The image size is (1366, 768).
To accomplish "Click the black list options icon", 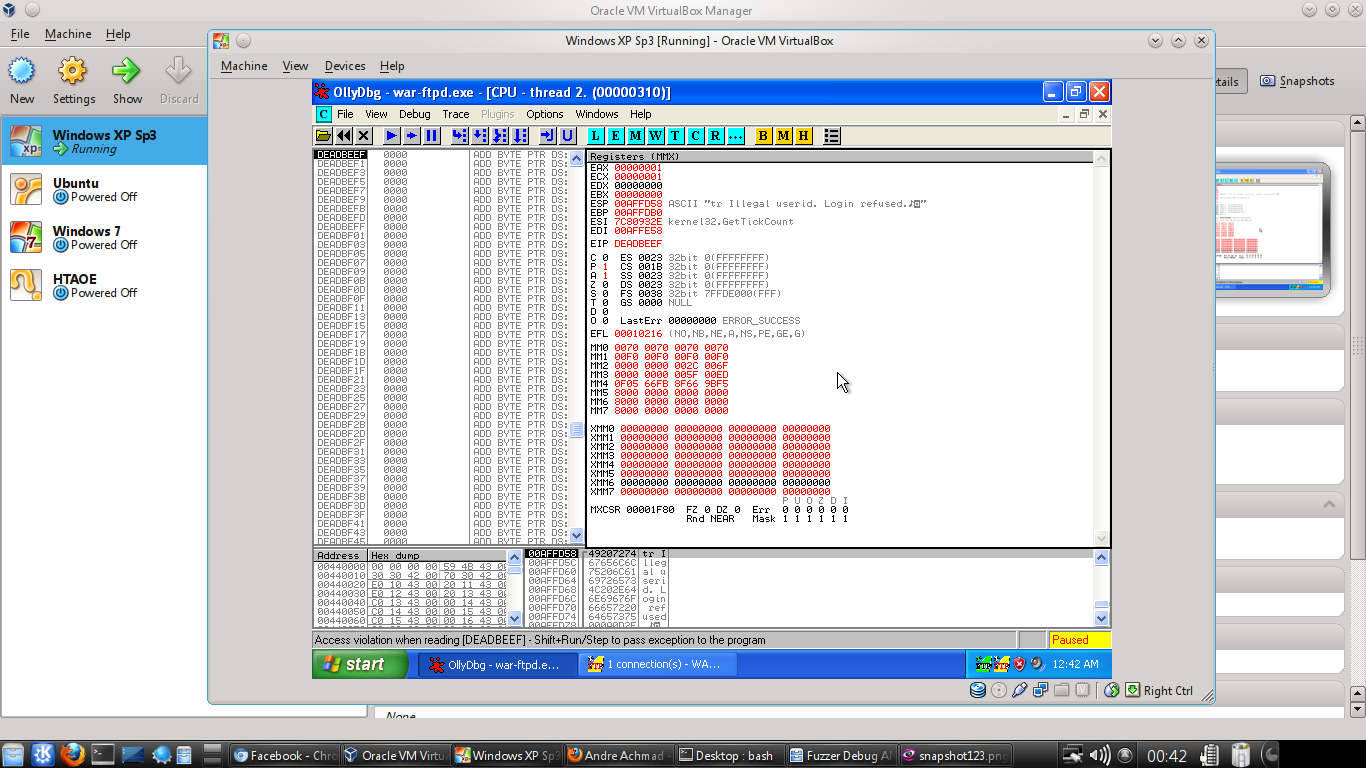I will coord(832,135).
